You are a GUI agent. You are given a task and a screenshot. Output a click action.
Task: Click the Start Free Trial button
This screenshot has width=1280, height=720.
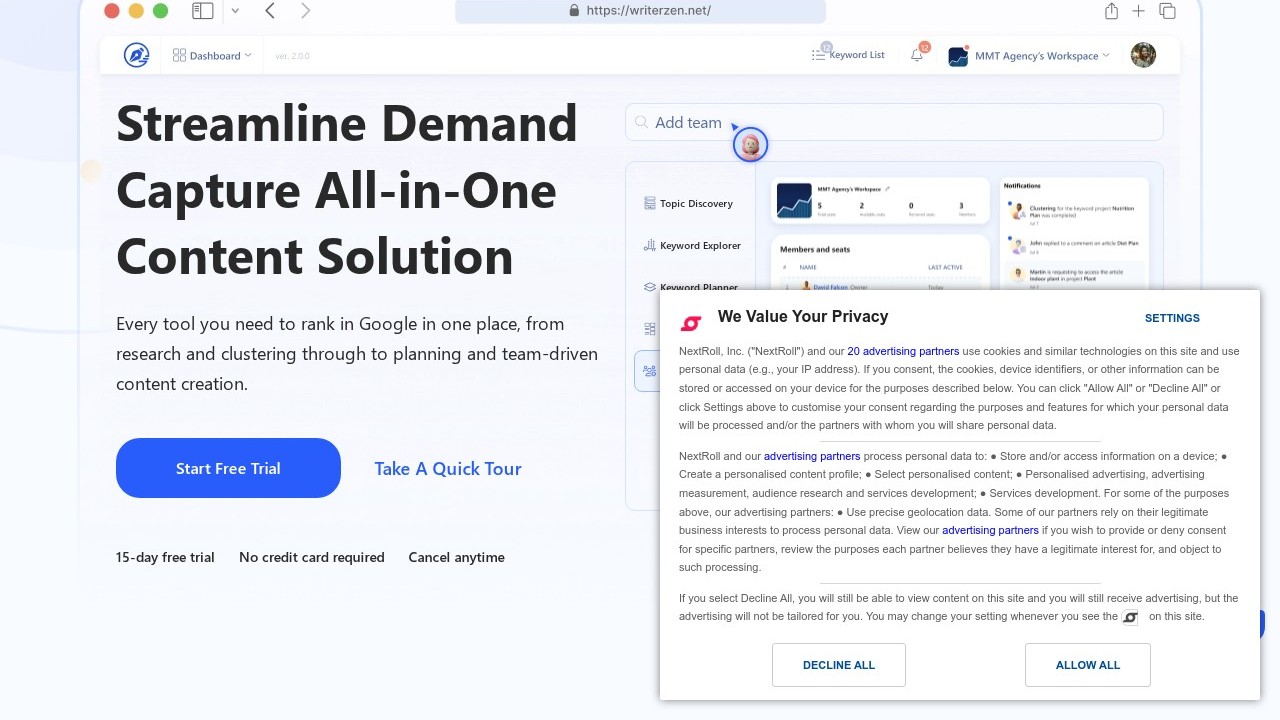pyautogui.click(x=228, y=468)
